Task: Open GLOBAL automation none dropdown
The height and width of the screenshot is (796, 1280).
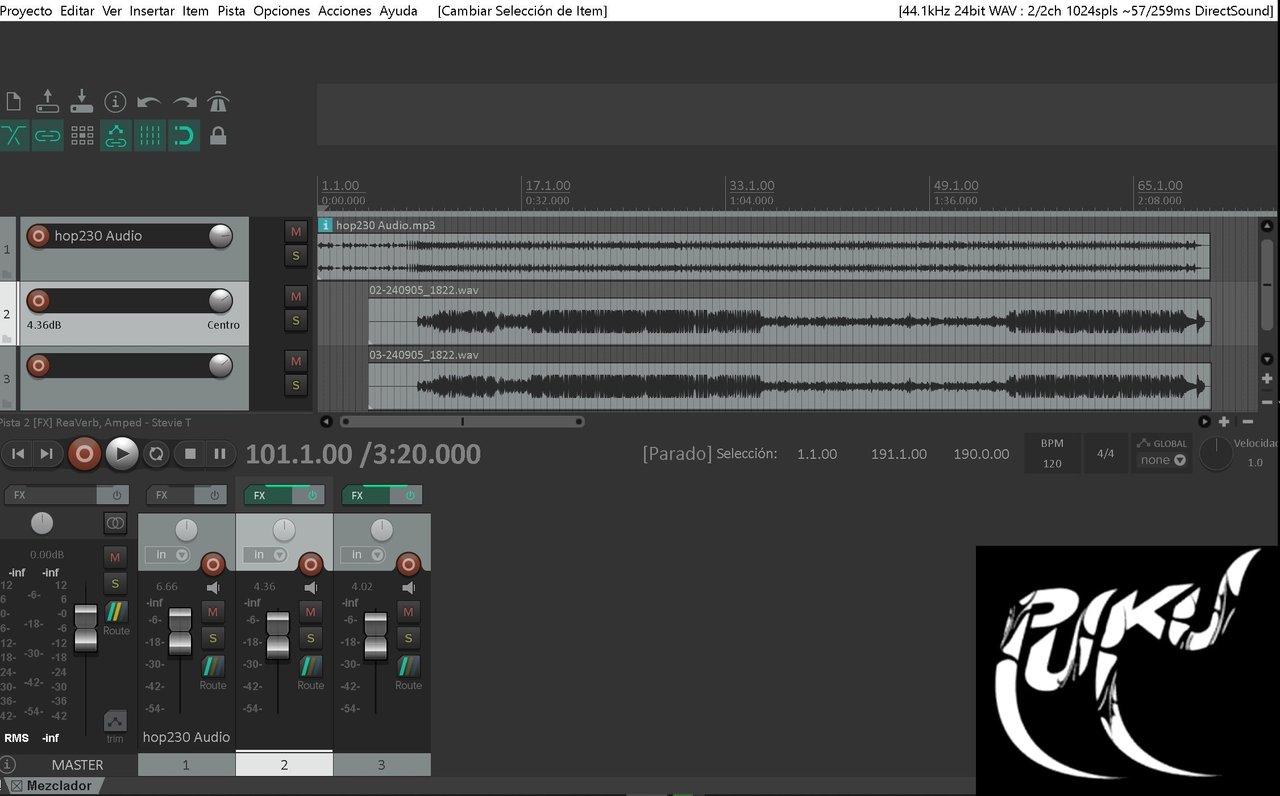Action: click(1163, 460)
